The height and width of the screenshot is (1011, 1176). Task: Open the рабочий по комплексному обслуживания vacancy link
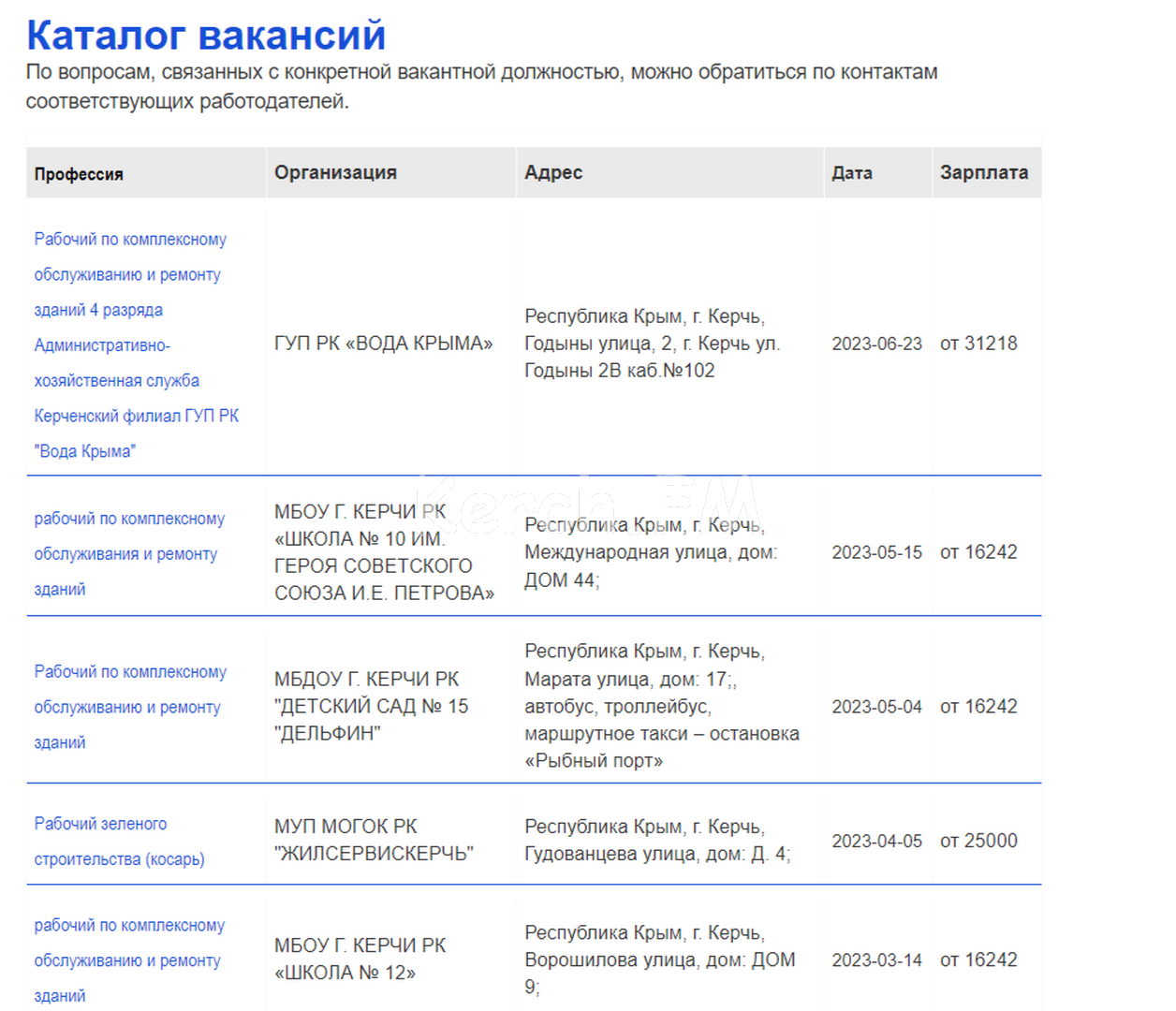click(129, 554)
